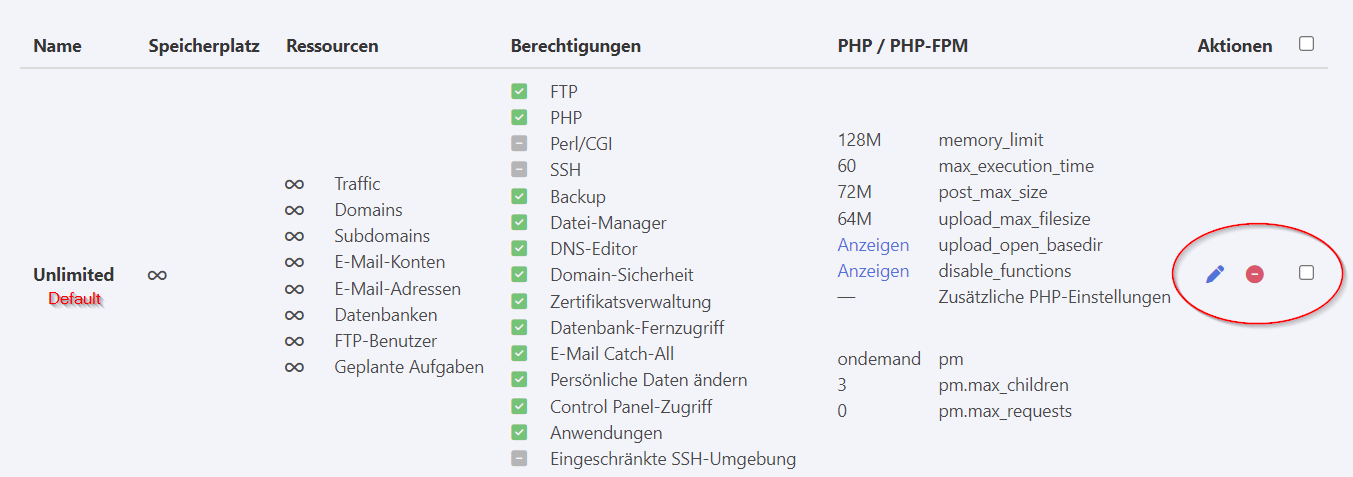Viewport: 1353px width, 477px height.
Task: Show the disable_functions value via Anzeigen
Action: point(873,271)
